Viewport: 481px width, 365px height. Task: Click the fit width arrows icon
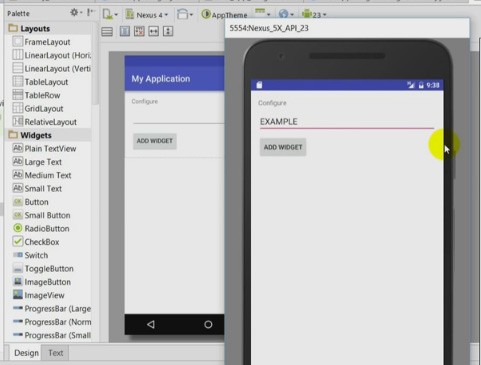tap(153, 31)
